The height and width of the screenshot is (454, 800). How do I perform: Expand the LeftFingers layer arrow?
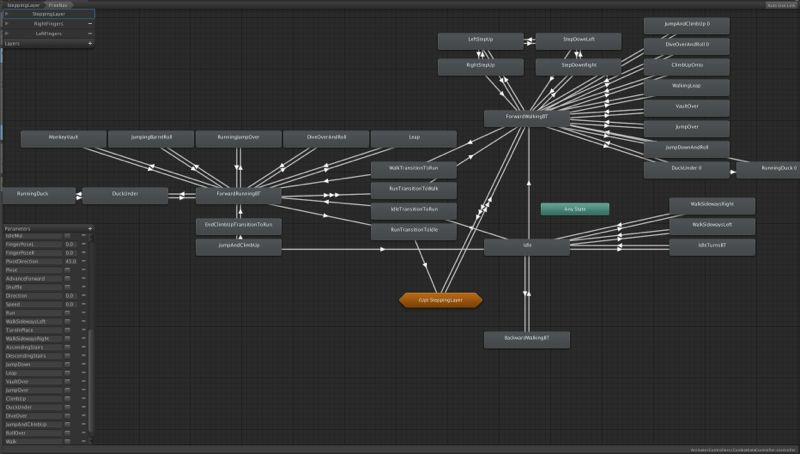coord(7,34)
